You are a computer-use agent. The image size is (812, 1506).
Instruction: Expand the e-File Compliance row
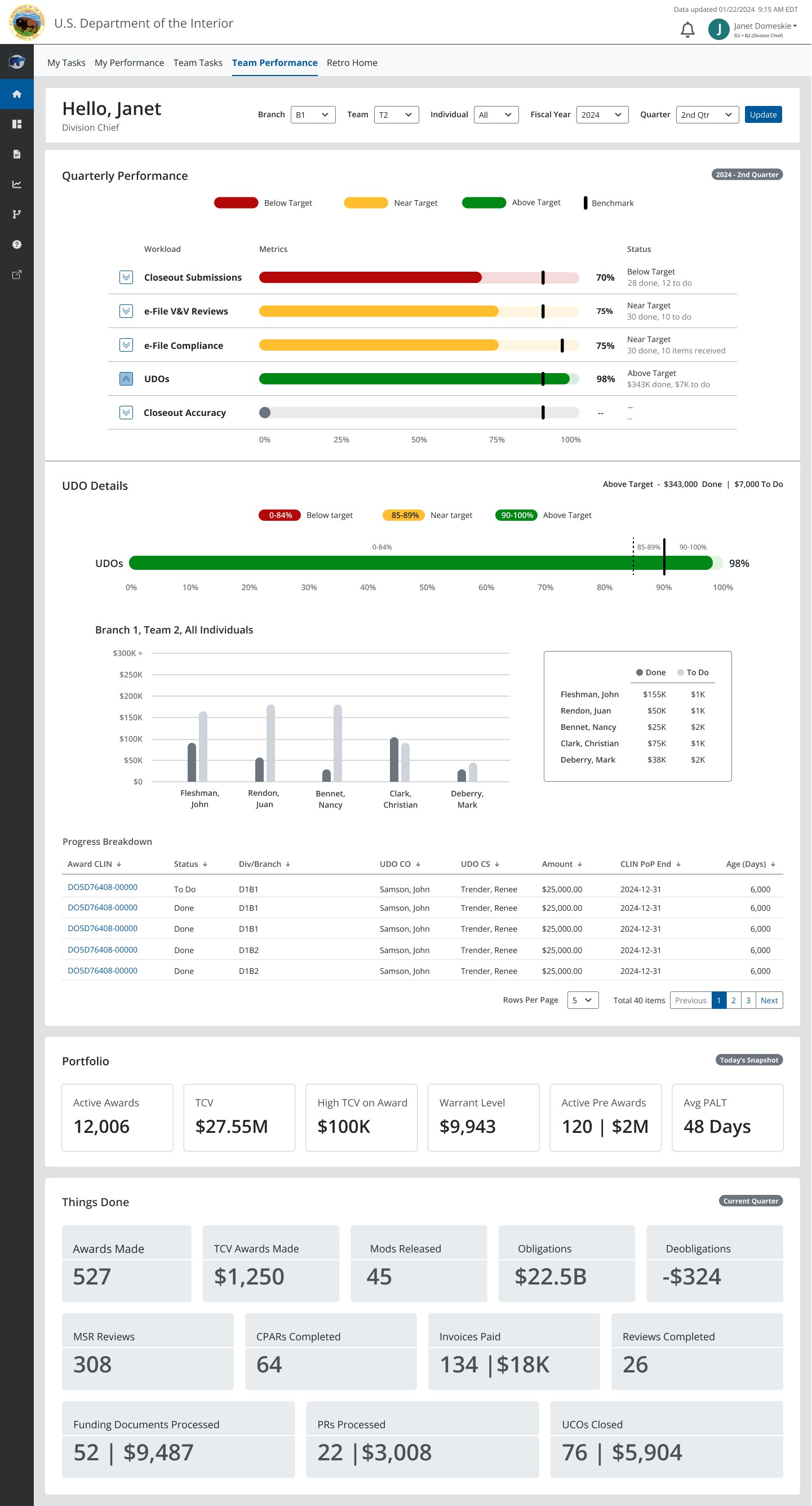pos(126,345)
